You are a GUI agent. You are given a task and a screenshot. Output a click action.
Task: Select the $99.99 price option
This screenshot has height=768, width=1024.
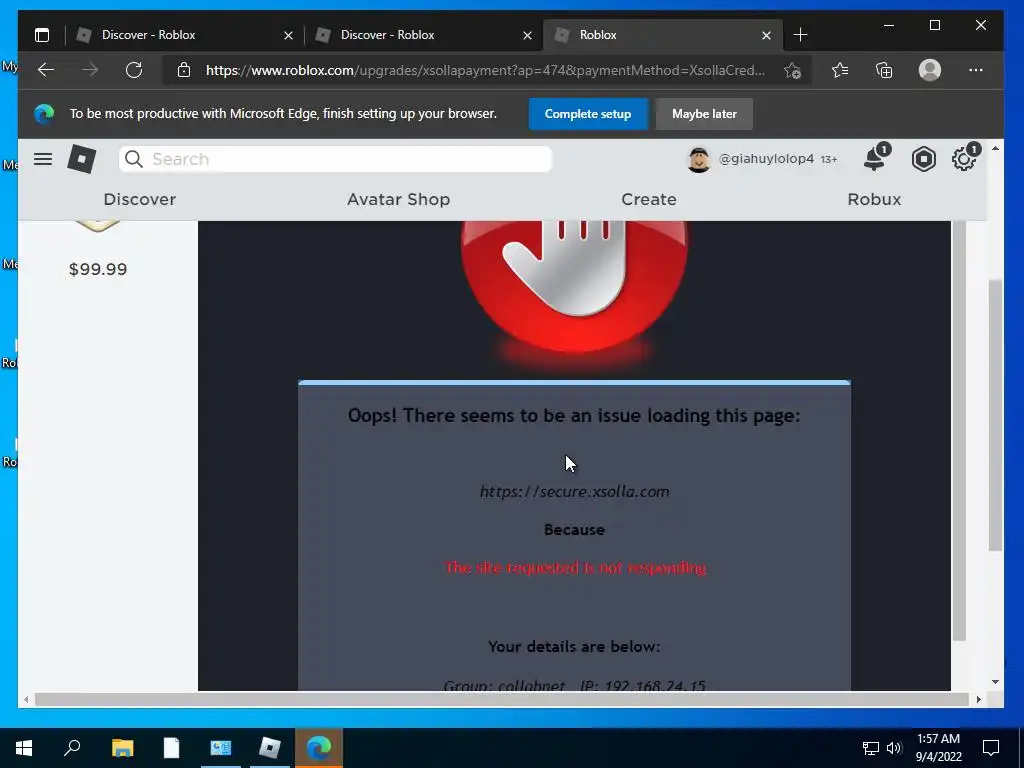coord(98,269)
